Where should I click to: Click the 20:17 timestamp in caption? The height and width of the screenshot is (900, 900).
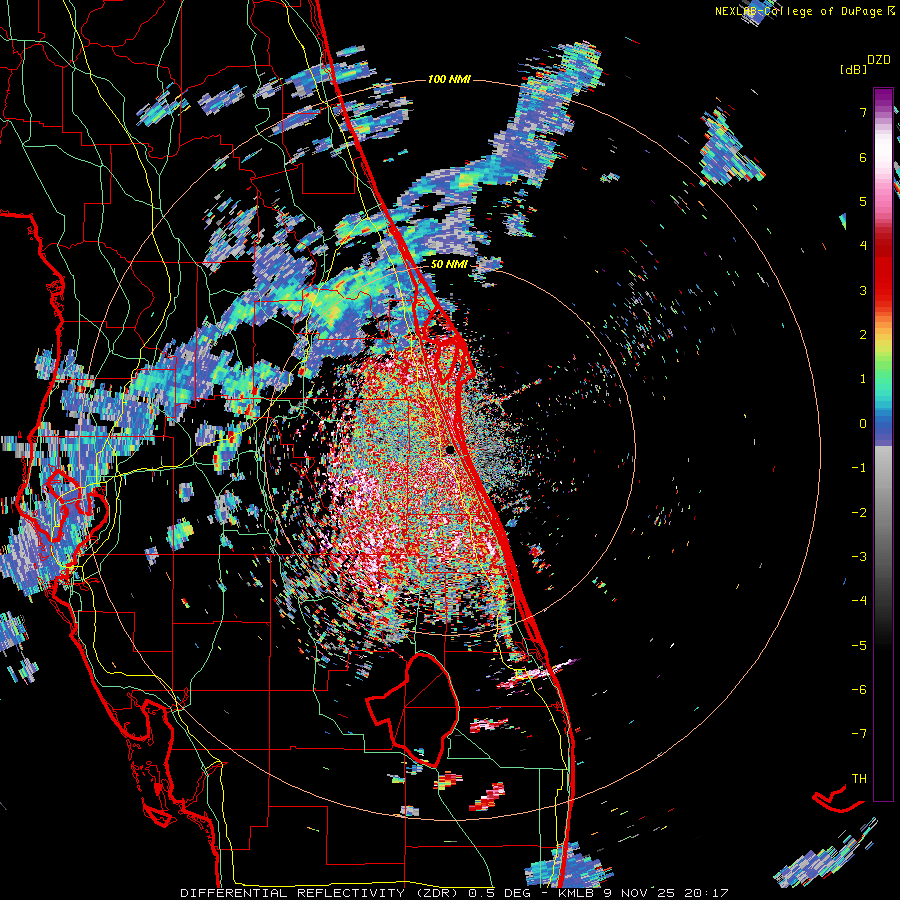[709, 893]
